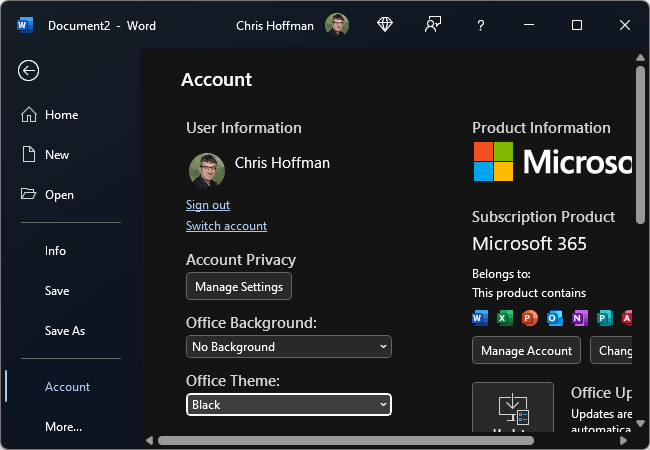Screen dimensions: 650x450
Task: Click the Microsoft Premium diamond icon
Action: [385, 25]
